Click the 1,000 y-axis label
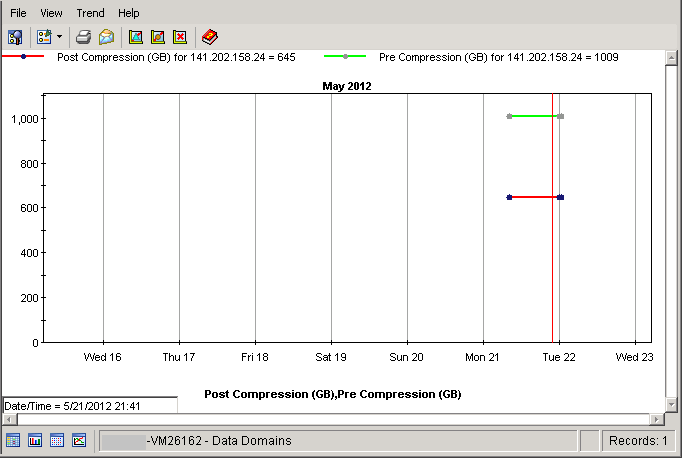 25,119
